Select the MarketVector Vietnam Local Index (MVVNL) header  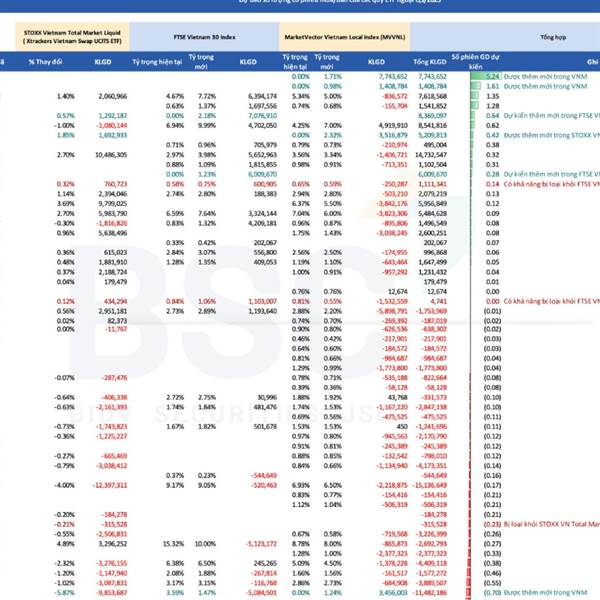[345, 37]
